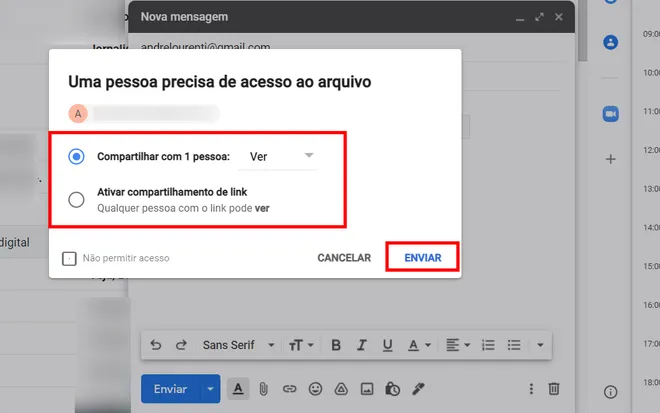
Task: Insert a file from Google Drive
Action: tap(341, 389)
